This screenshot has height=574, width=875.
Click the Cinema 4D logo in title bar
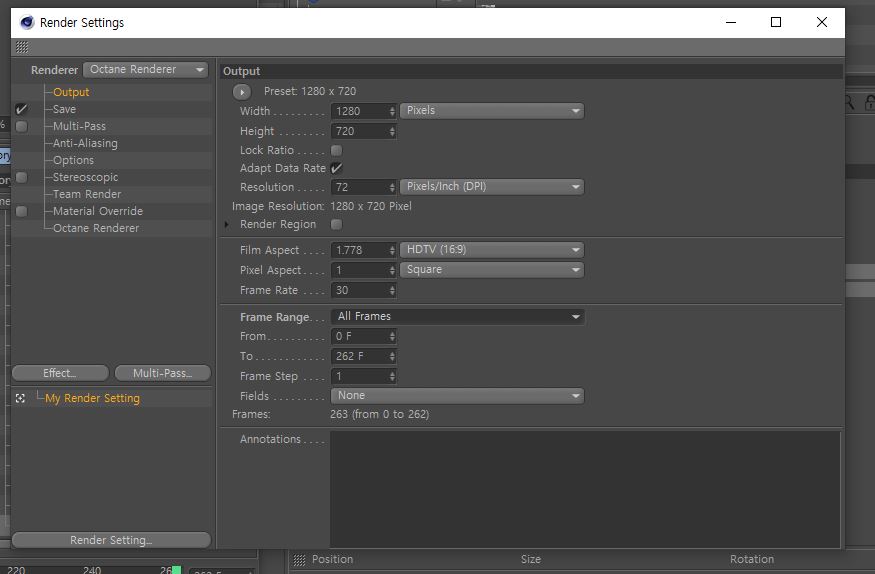[27, 22]
